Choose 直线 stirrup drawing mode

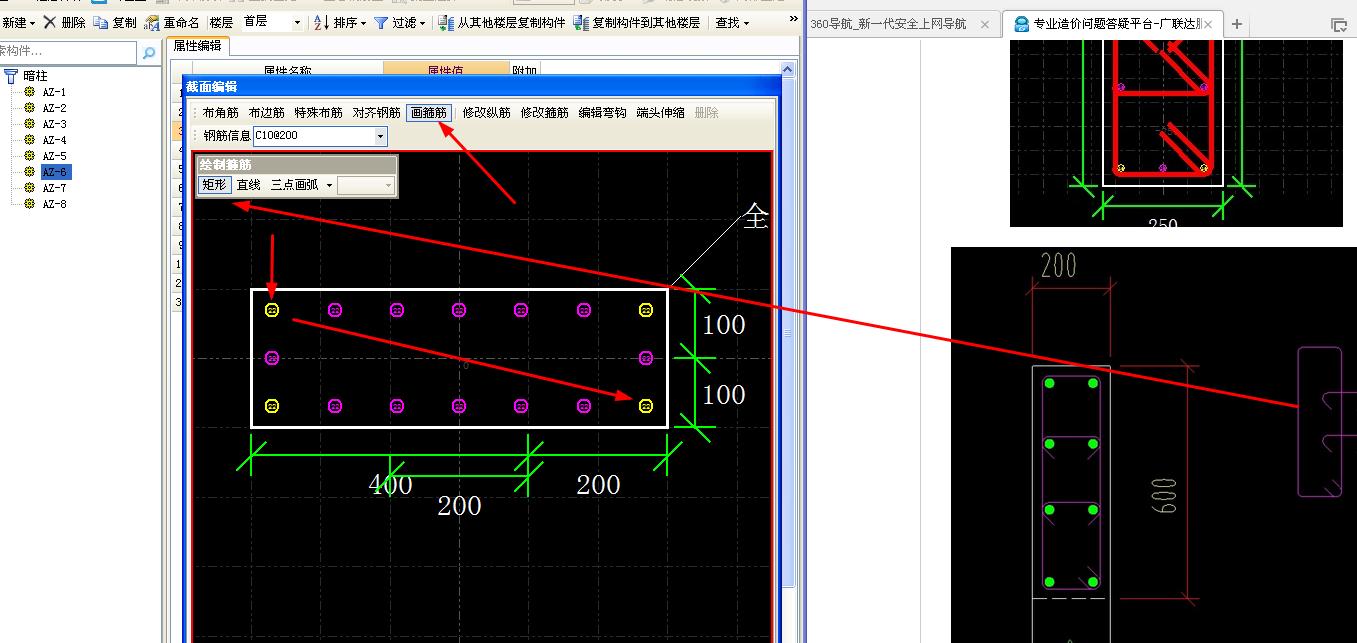248,185
